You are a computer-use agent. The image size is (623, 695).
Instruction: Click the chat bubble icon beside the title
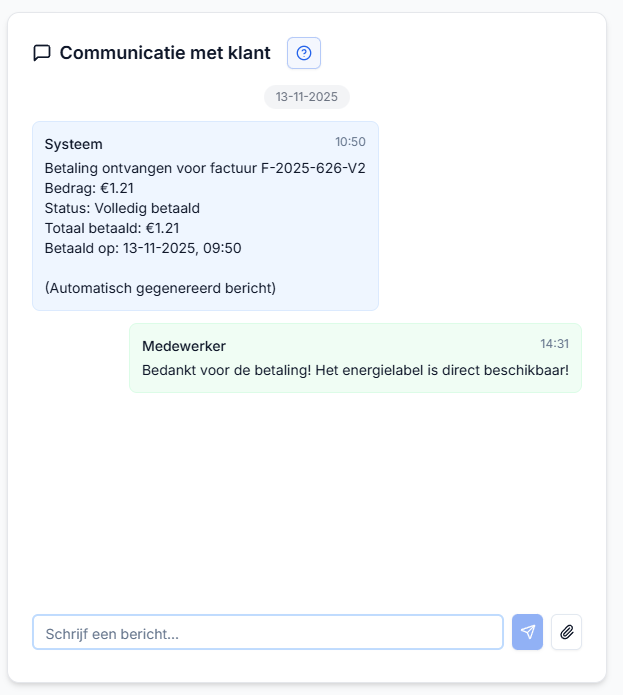(42, 53)
